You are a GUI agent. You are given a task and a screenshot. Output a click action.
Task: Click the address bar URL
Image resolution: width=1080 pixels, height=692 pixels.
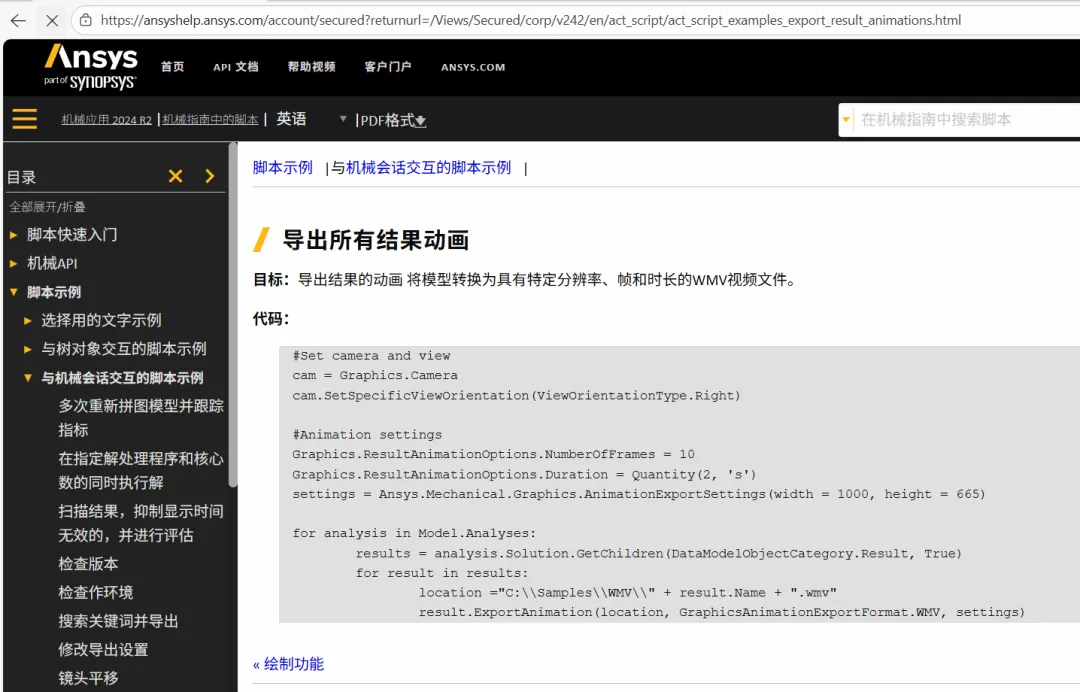pos(530,21)
